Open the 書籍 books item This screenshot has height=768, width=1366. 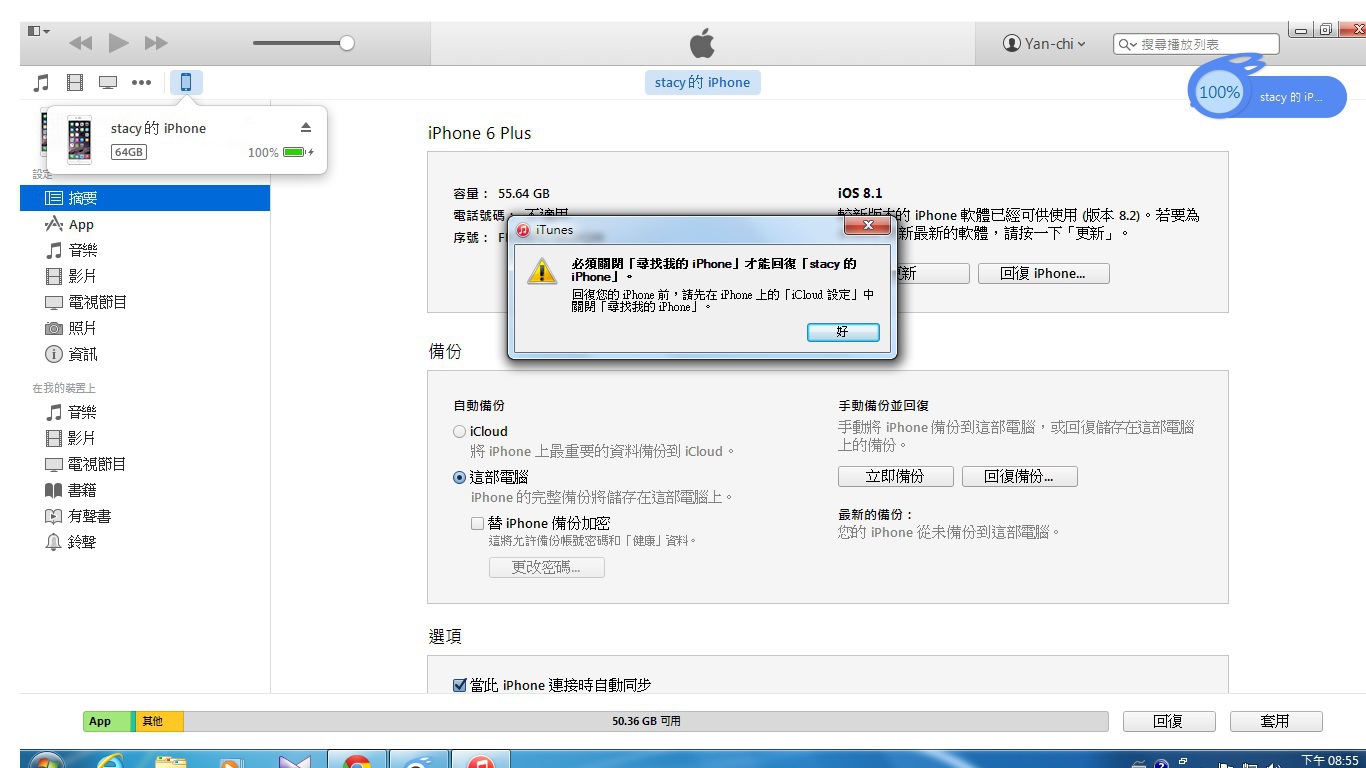[x=144, y=490]
